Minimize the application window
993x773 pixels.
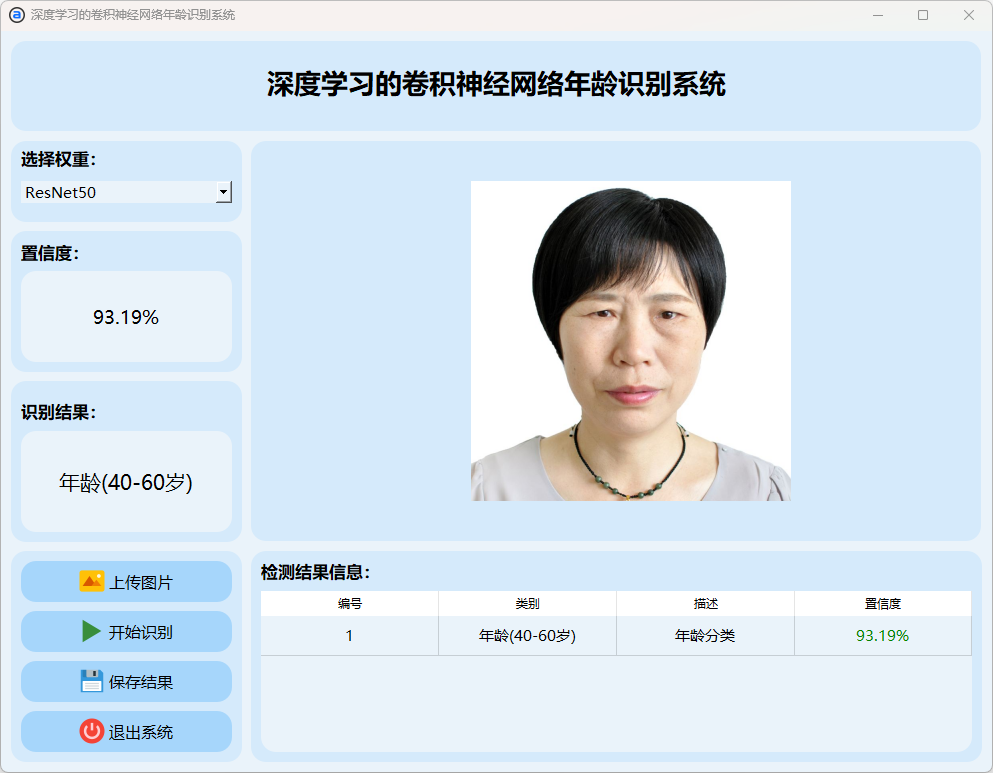[x=877, y=15]
